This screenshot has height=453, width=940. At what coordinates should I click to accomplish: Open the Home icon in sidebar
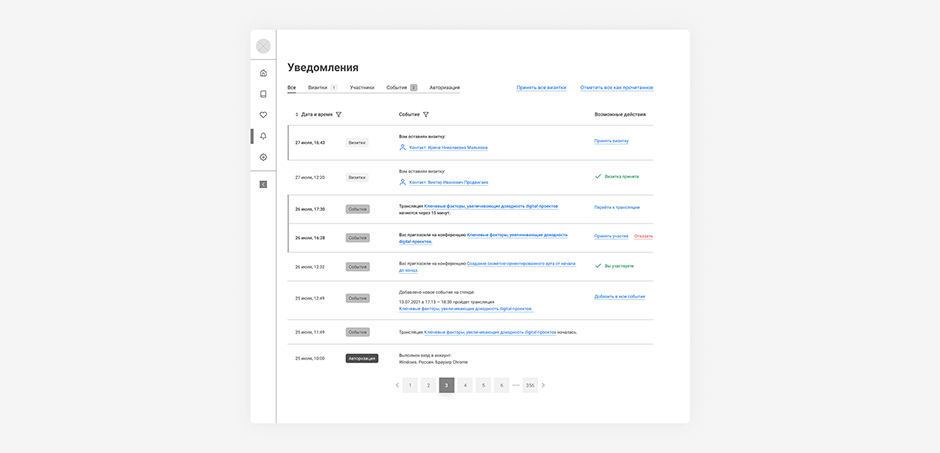pos(263,73)
